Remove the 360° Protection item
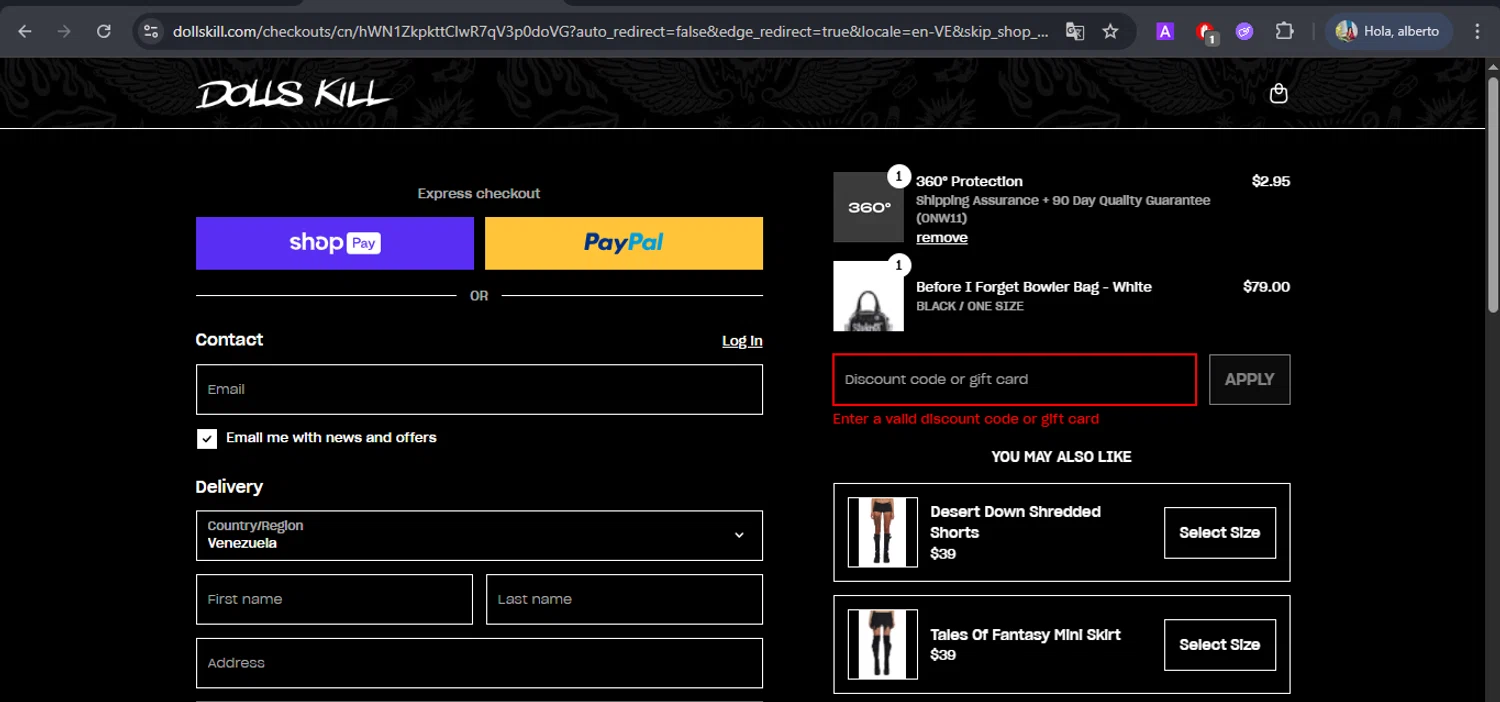 [942, 238]
